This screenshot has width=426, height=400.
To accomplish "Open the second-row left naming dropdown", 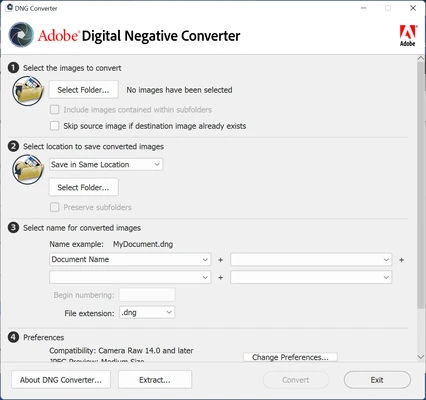I will pyautogui.click(x=130, y=277).
